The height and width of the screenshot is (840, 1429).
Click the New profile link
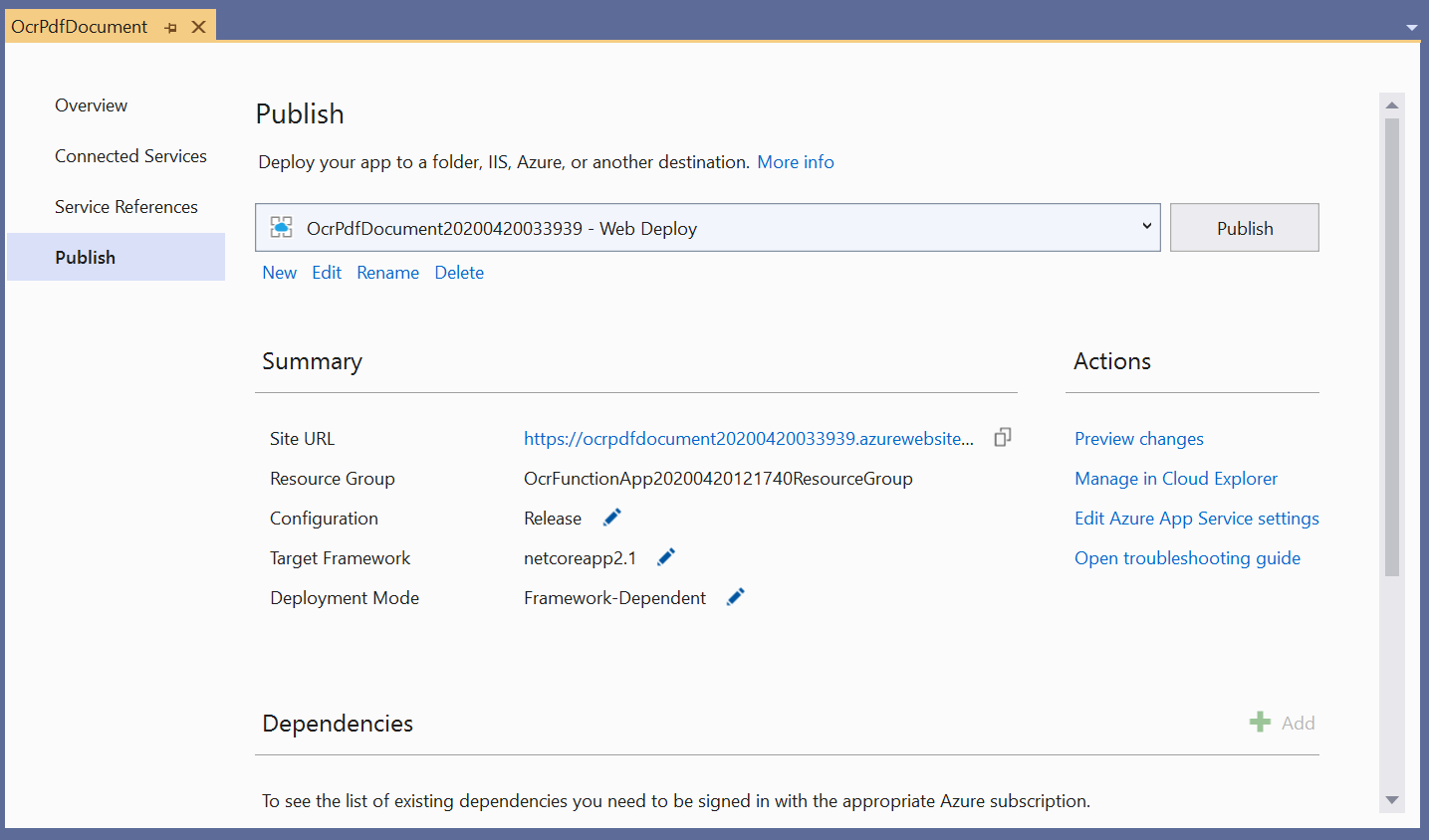coord(279,273)
